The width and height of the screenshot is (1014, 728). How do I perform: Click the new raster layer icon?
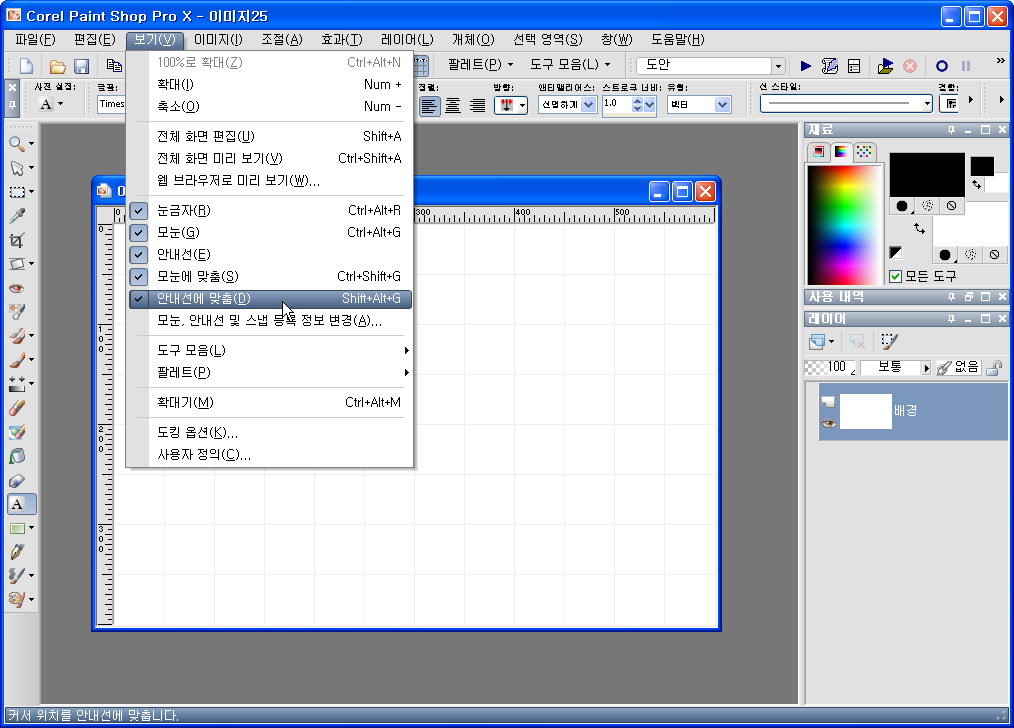click(817, 341)
